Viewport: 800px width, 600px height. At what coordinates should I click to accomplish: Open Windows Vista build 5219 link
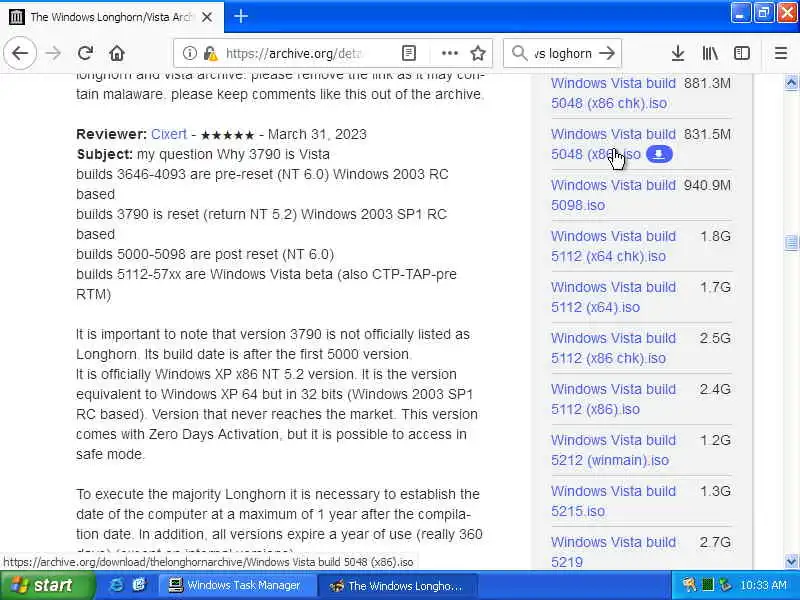pyautogui.click(x=613, y=552)
